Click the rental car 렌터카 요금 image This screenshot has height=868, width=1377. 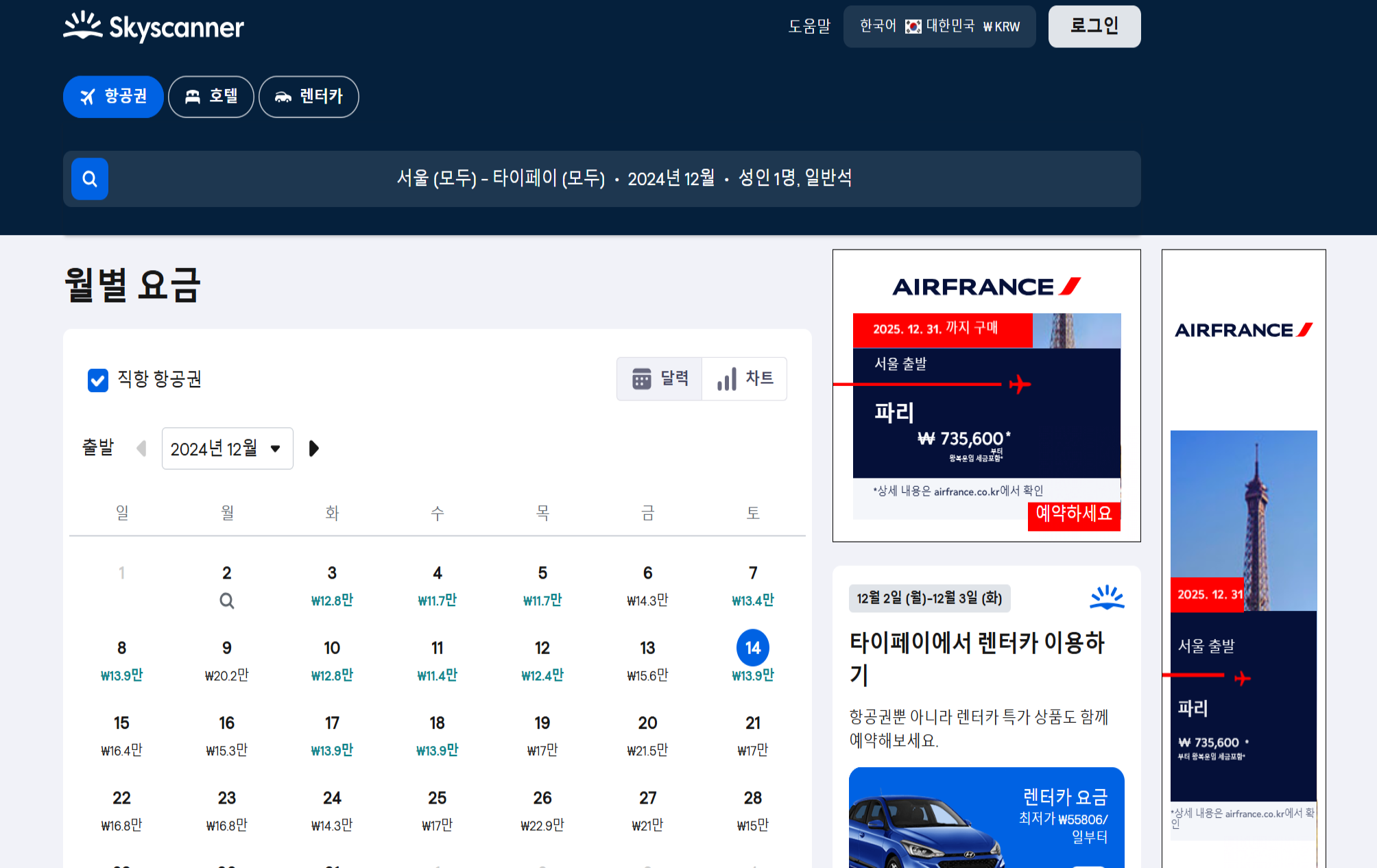(x=987, y=818)
